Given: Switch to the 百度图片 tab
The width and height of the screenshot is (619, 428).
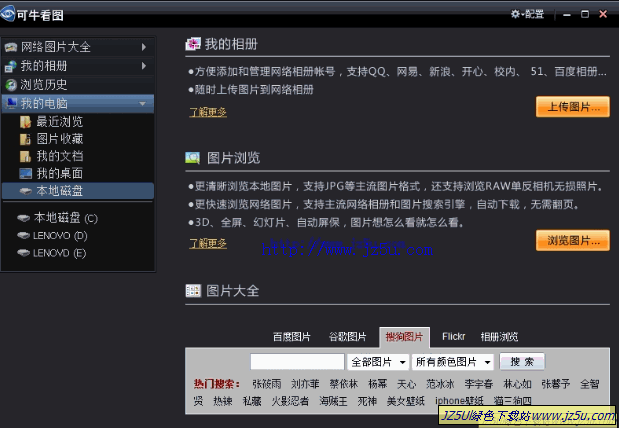Looking at the screenshot, I should pyautogui.click(x=292, y=337).
